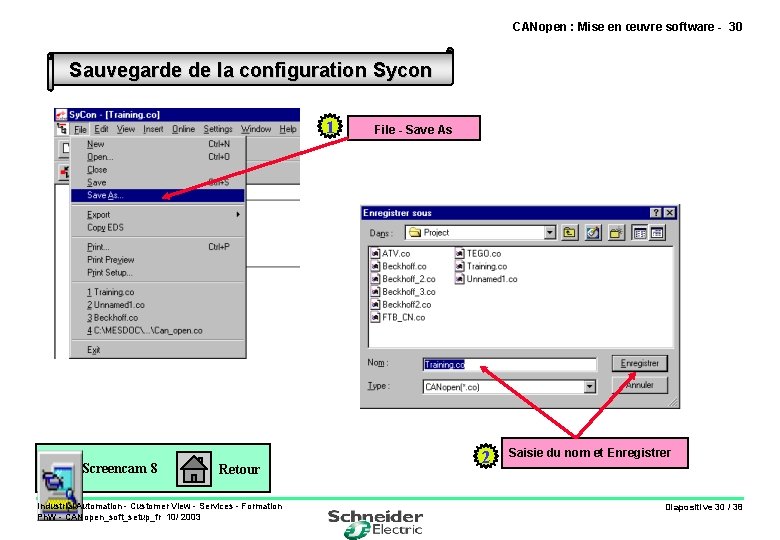Choose Open... from the File menu
780x540 pixels.
[x=158, y=157]
